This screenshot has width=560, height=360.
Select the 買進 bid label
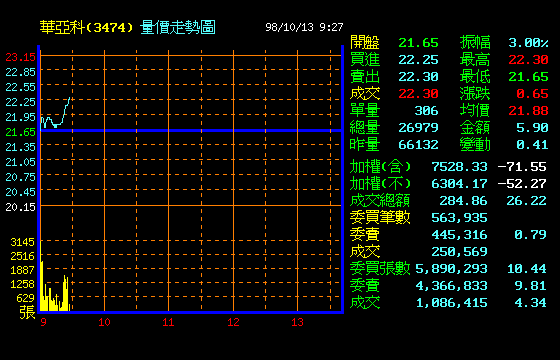click(365, 60)
